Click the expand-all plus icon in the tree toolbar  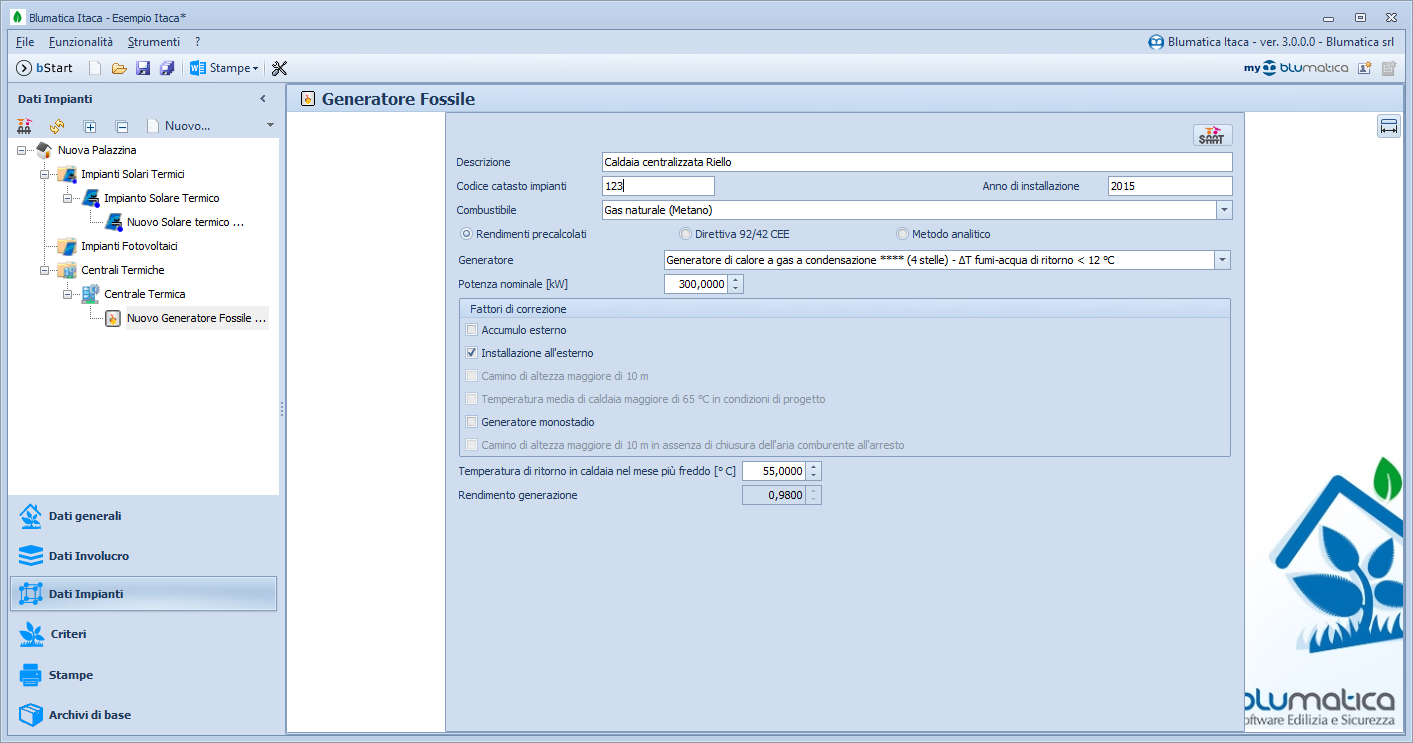[x=90, y=126]
